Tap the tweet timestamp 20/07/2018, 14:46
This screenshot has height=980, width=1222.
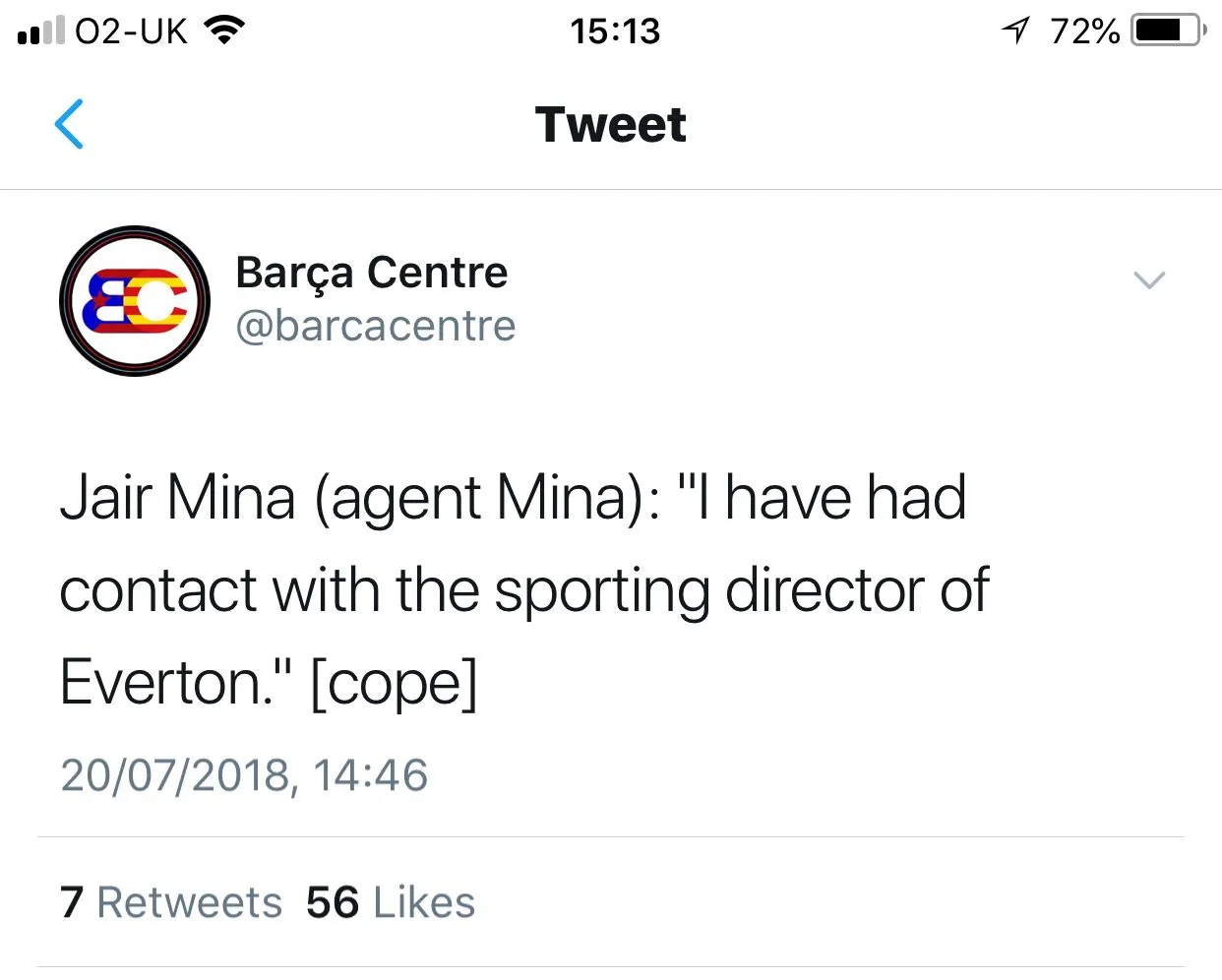[x=244, y=775]
